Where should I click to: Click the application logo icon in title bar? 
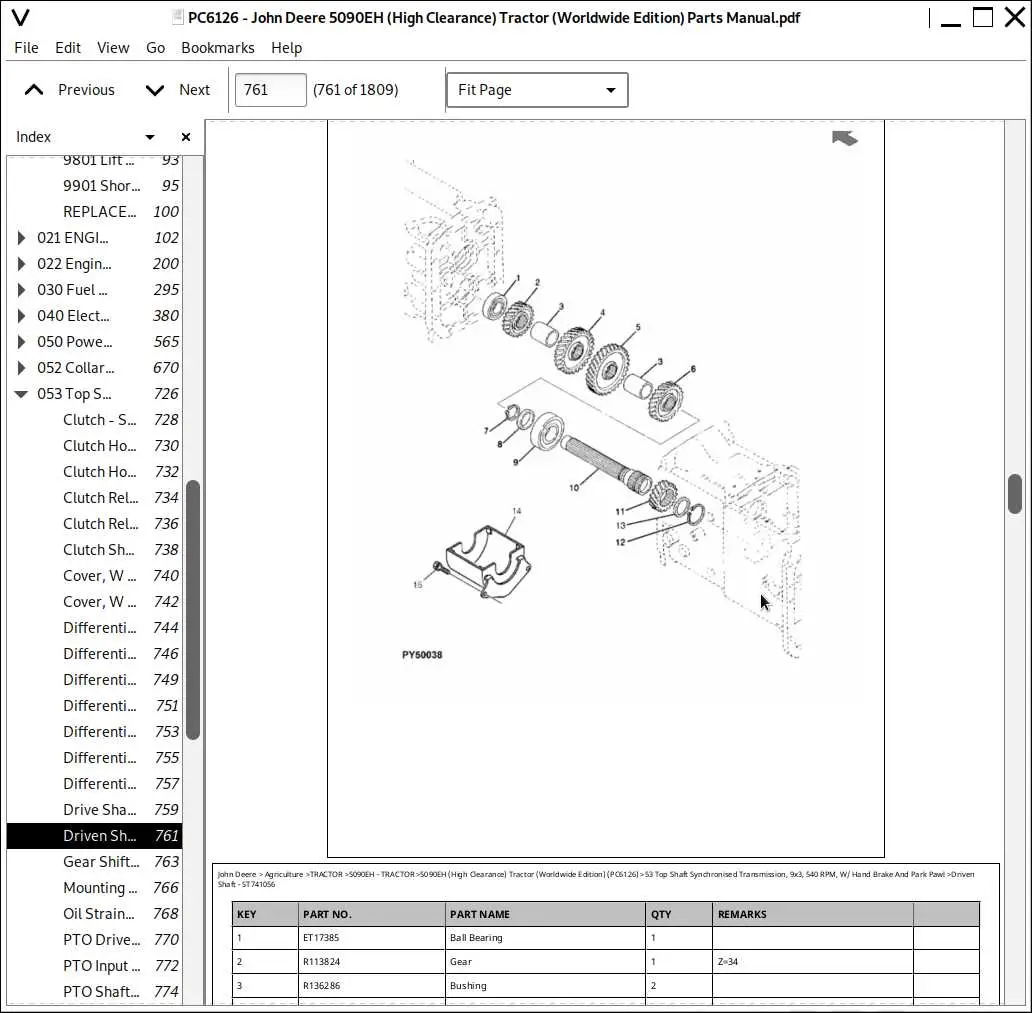[20, 18]
